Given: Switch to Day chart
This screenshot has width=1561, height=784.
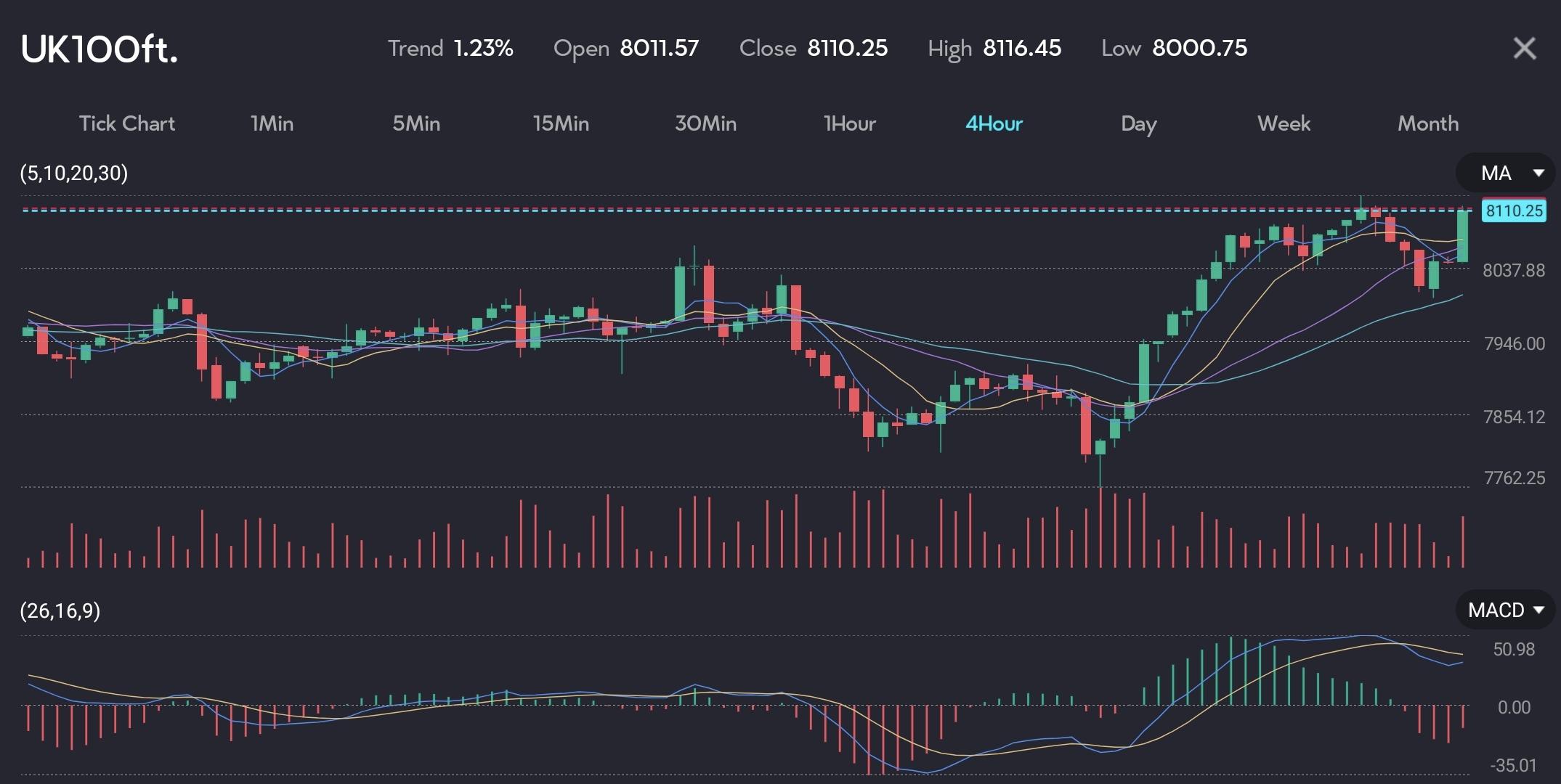Looking at the screenshot, I should [x=1138, y=124].
